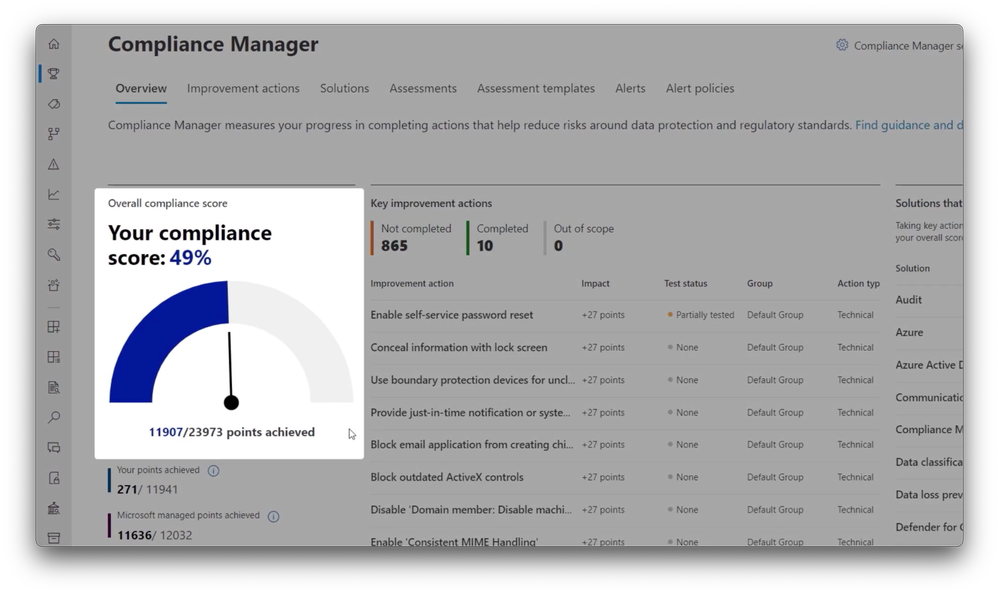Open the eDiscovery building-search icon
The height and width of the screenshot is (594, 999).
point(54,508)
